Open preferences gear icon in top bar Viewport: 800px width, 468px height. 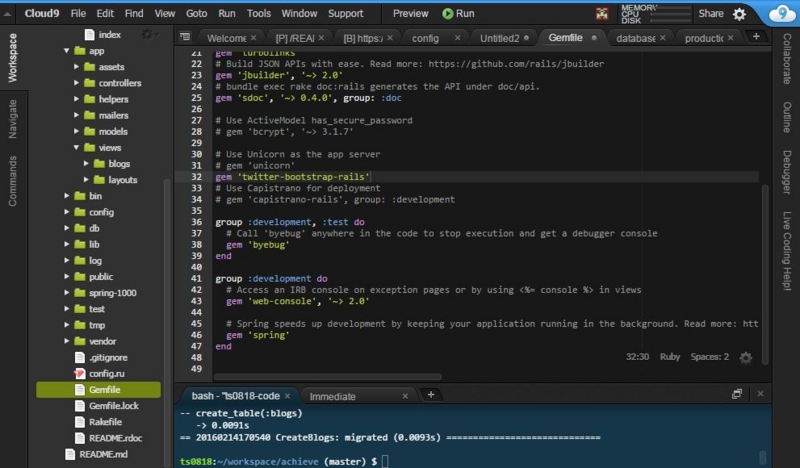(x=739, y=14)
